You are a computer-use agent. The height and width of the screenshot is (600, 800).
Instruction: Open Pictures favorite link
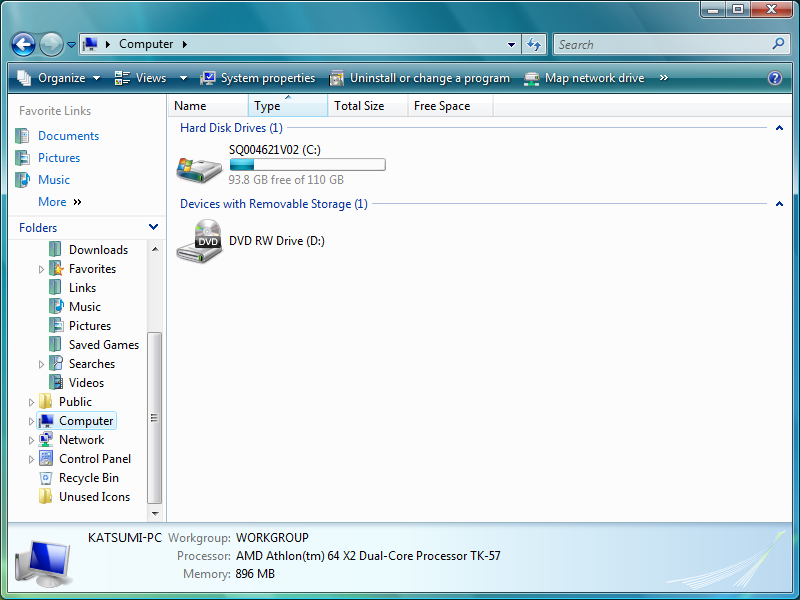point(59,158)
